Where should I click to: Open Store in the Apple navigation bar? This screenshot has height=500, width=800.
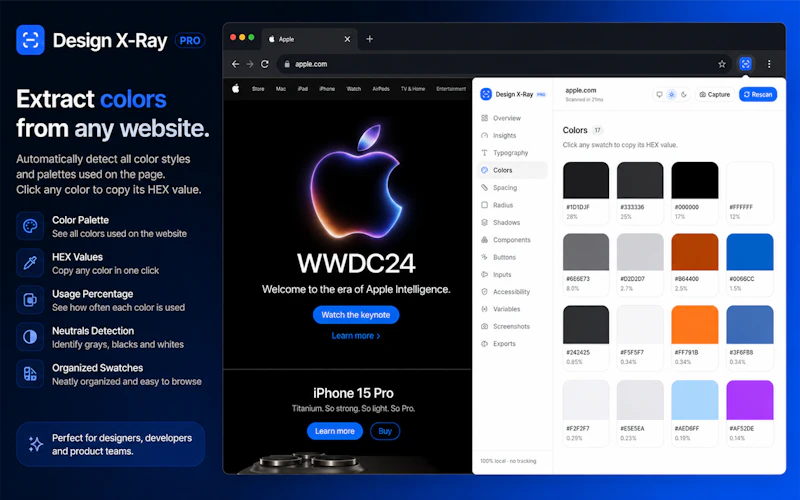(x=258, y=89)
